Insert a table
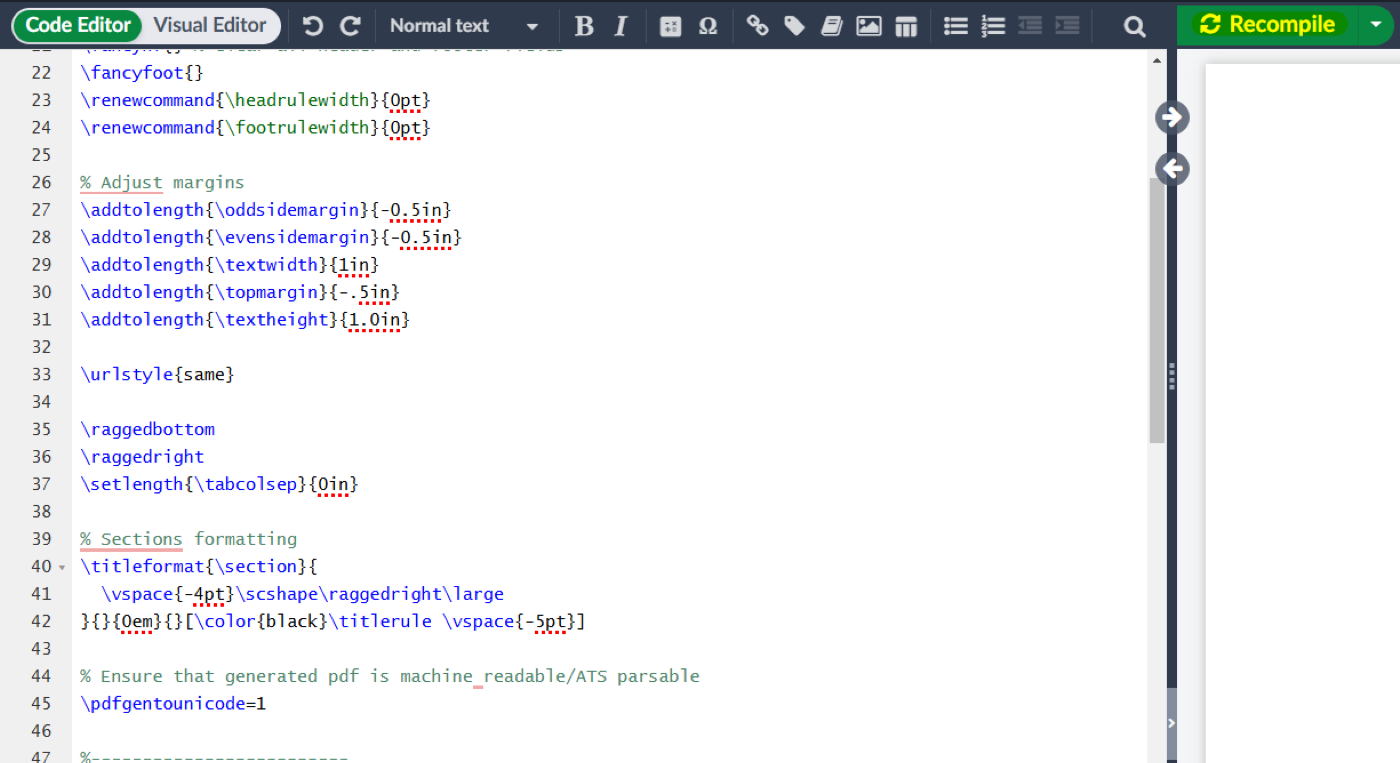The width and height of the screenshot is (1400, 763). [906, 27]
